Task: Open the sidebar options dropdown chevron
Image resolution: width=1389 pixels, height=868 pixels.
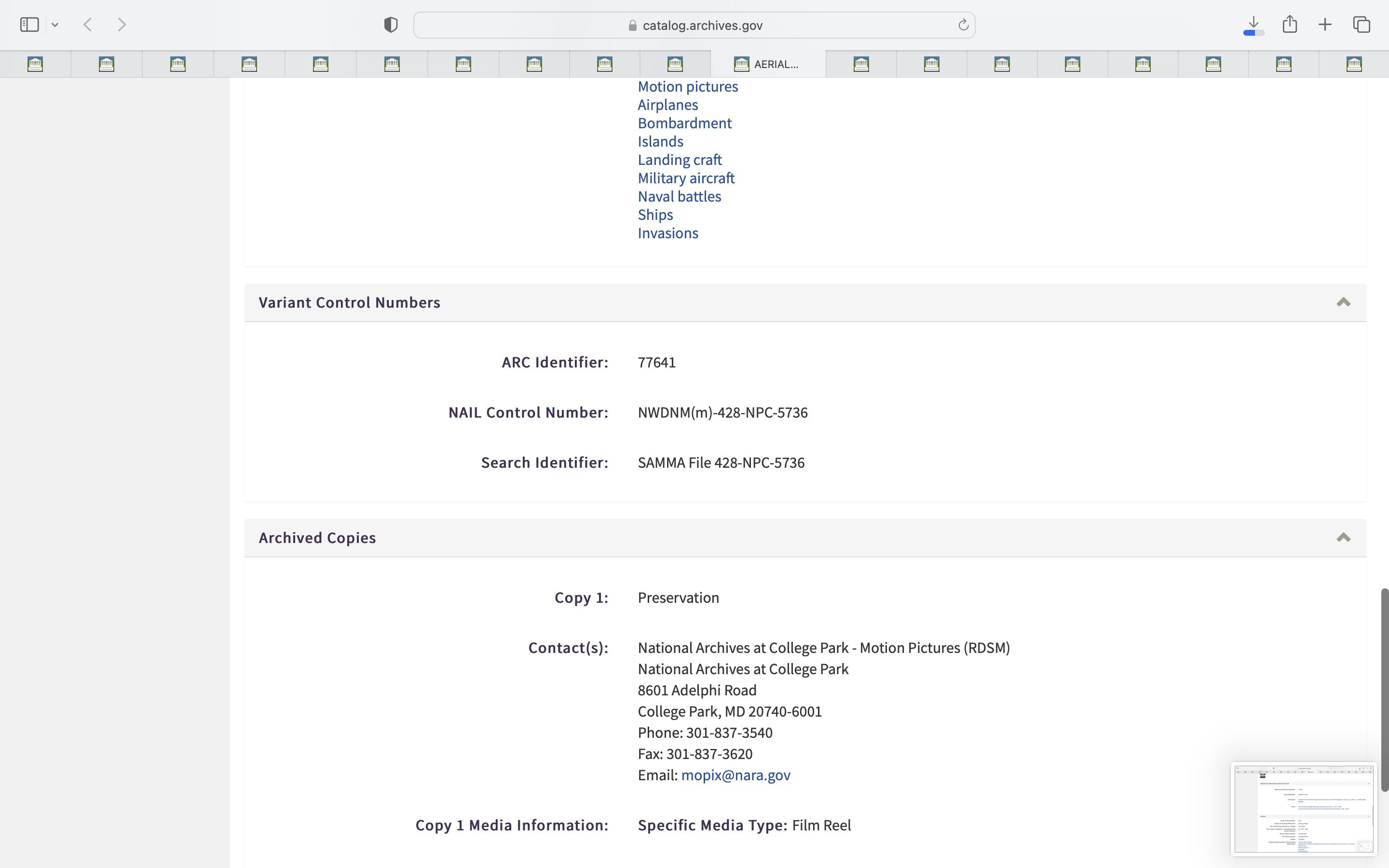Action: [55, 25]
